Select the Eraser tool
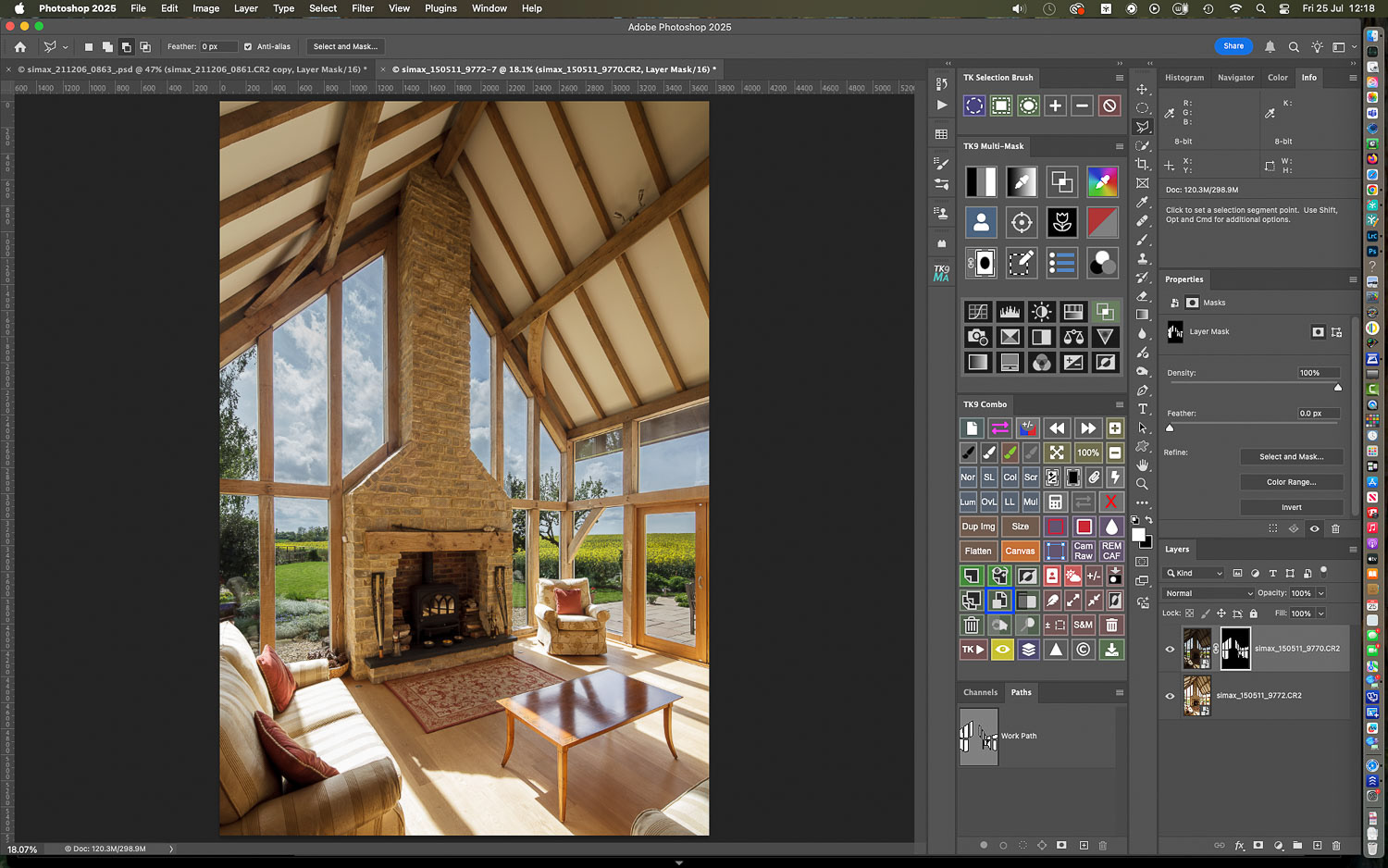 (1143, 296)
